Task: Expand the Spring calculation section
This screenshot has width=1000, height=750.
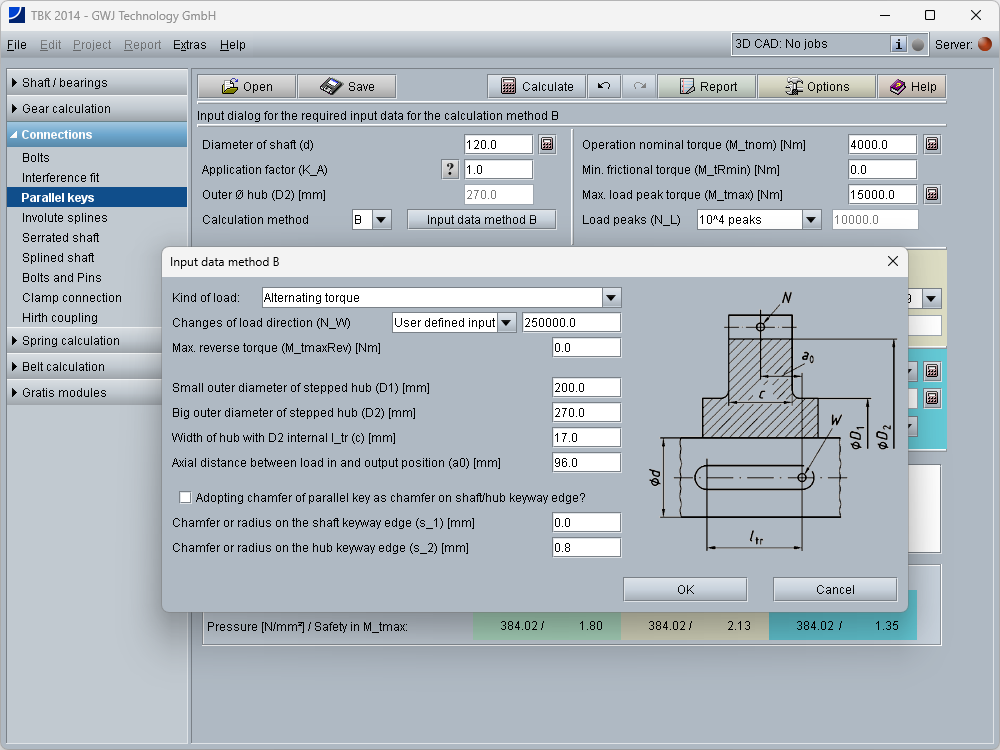Action: point(70,341)
